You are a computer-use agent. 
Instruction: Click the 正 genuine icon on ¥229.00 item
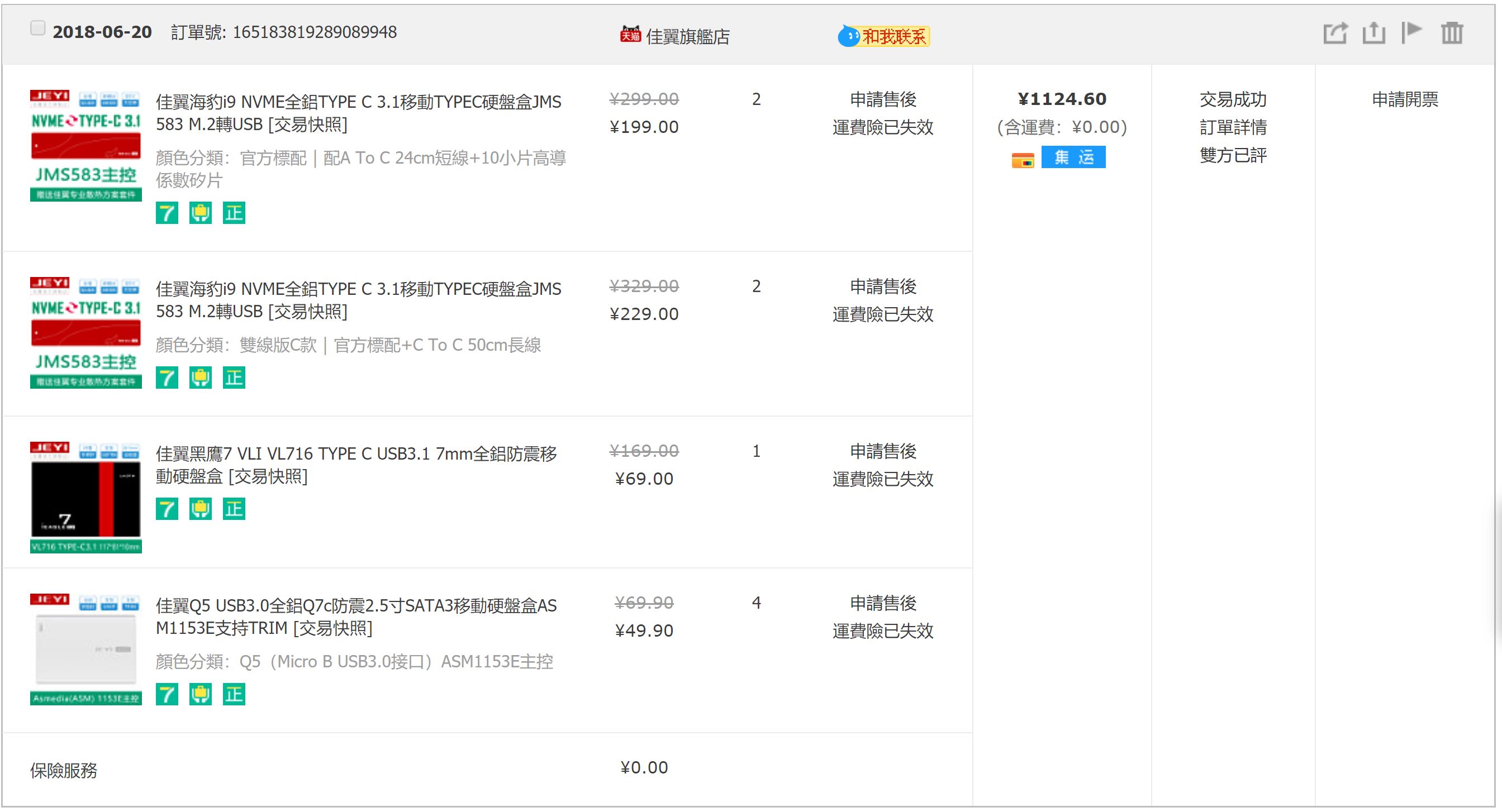pos(234,378)
